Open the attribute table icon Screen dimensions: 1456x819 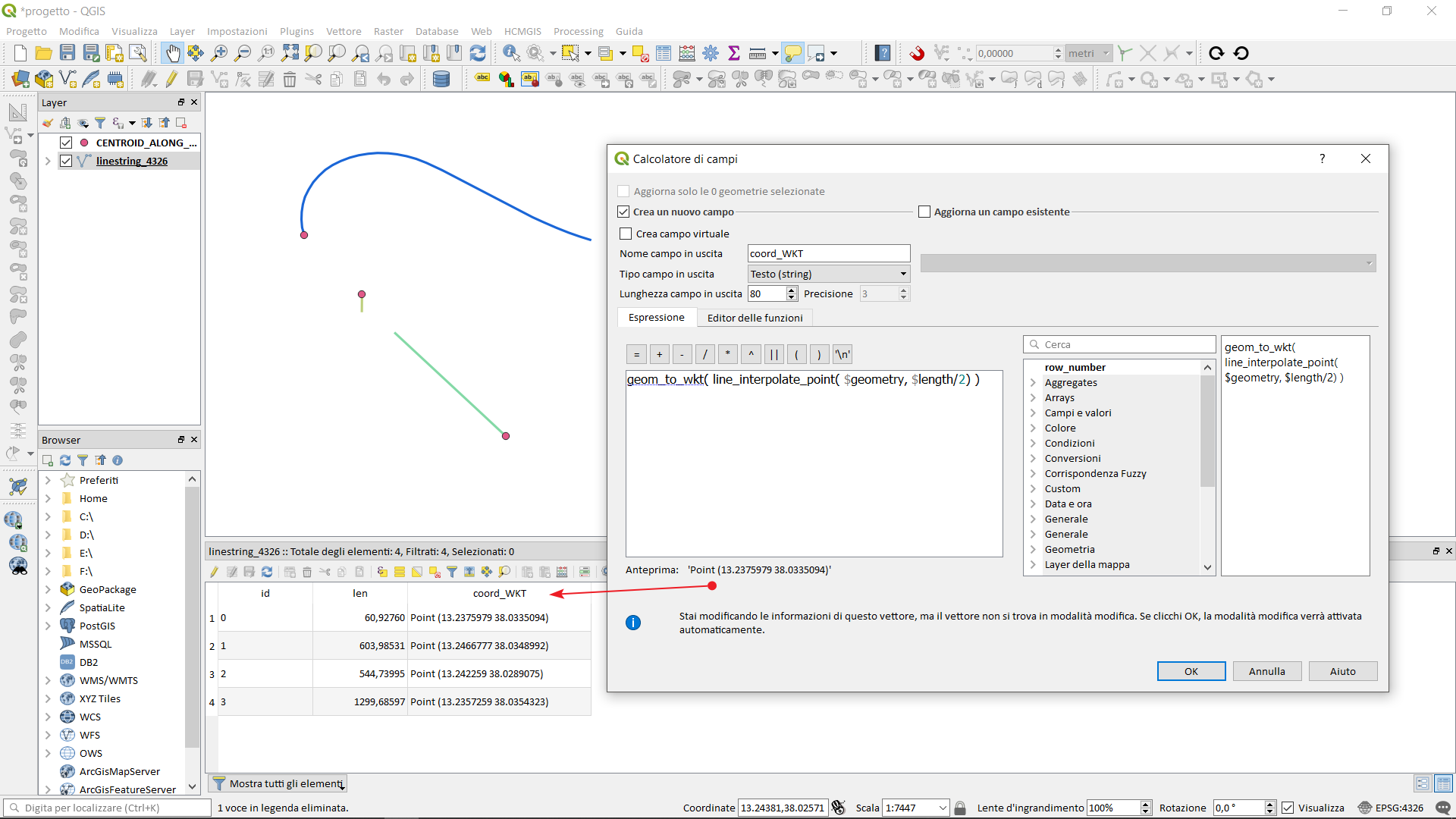click(664, 53)
